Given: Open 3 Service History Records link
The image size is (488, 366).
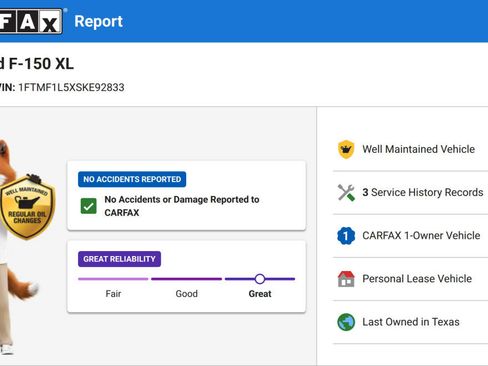Looking at the screenshot, I should (423, 192).
